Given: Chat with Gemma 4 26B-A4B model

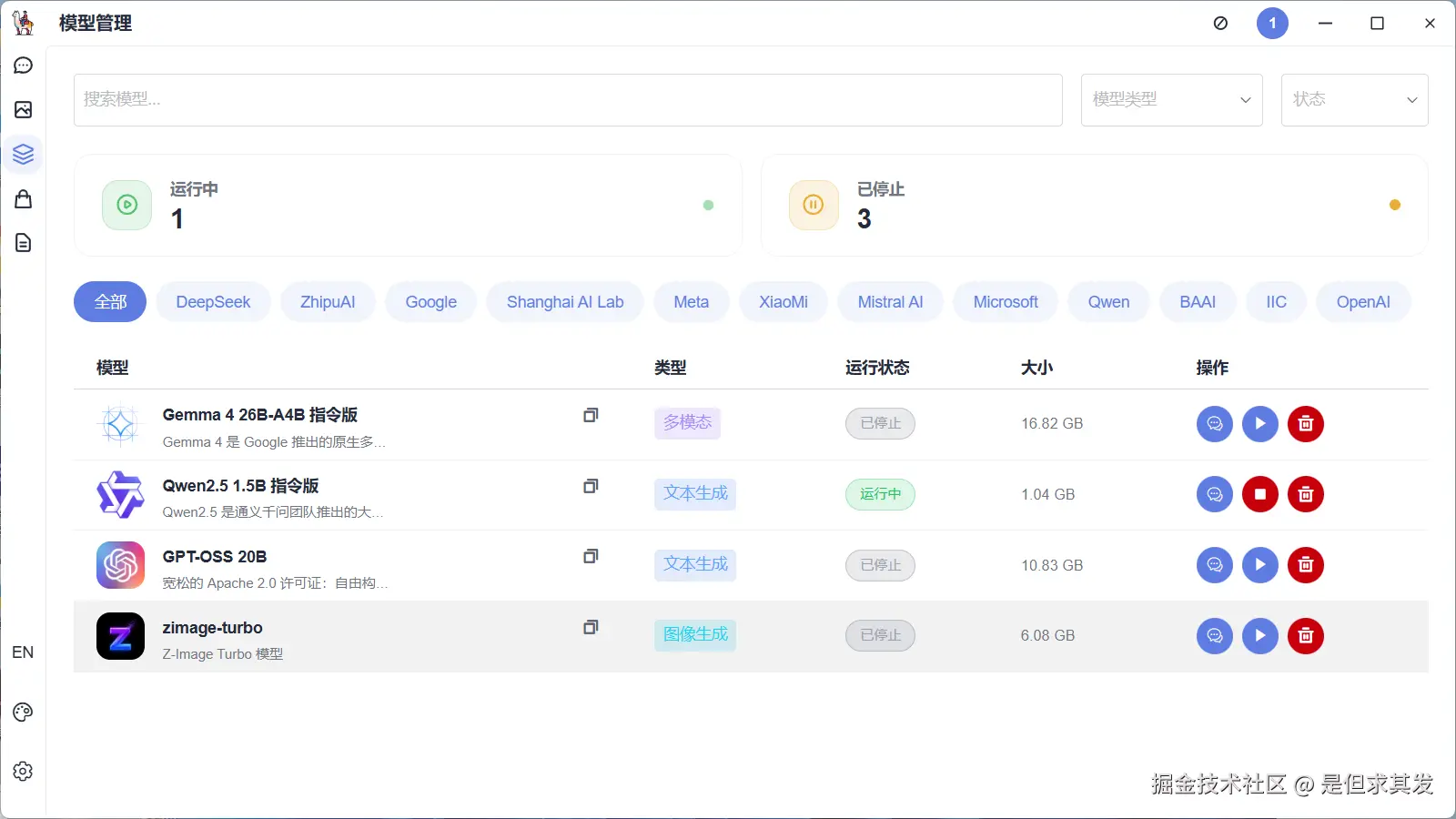Looking at the screenshot, I should 1215,423.
